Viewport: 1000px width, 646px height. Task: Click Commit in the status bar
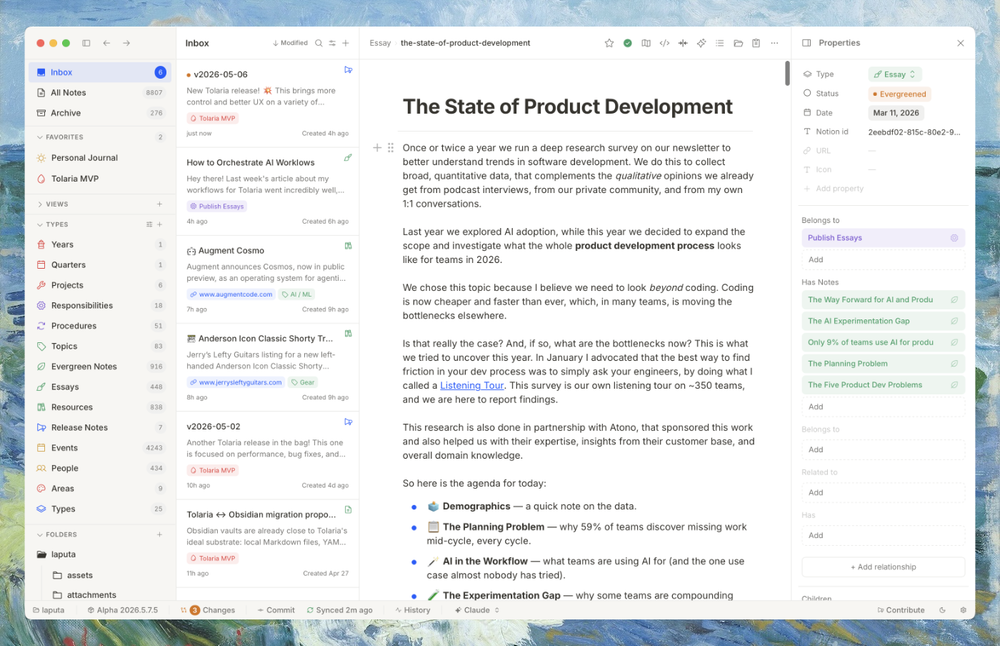(276, 610)
